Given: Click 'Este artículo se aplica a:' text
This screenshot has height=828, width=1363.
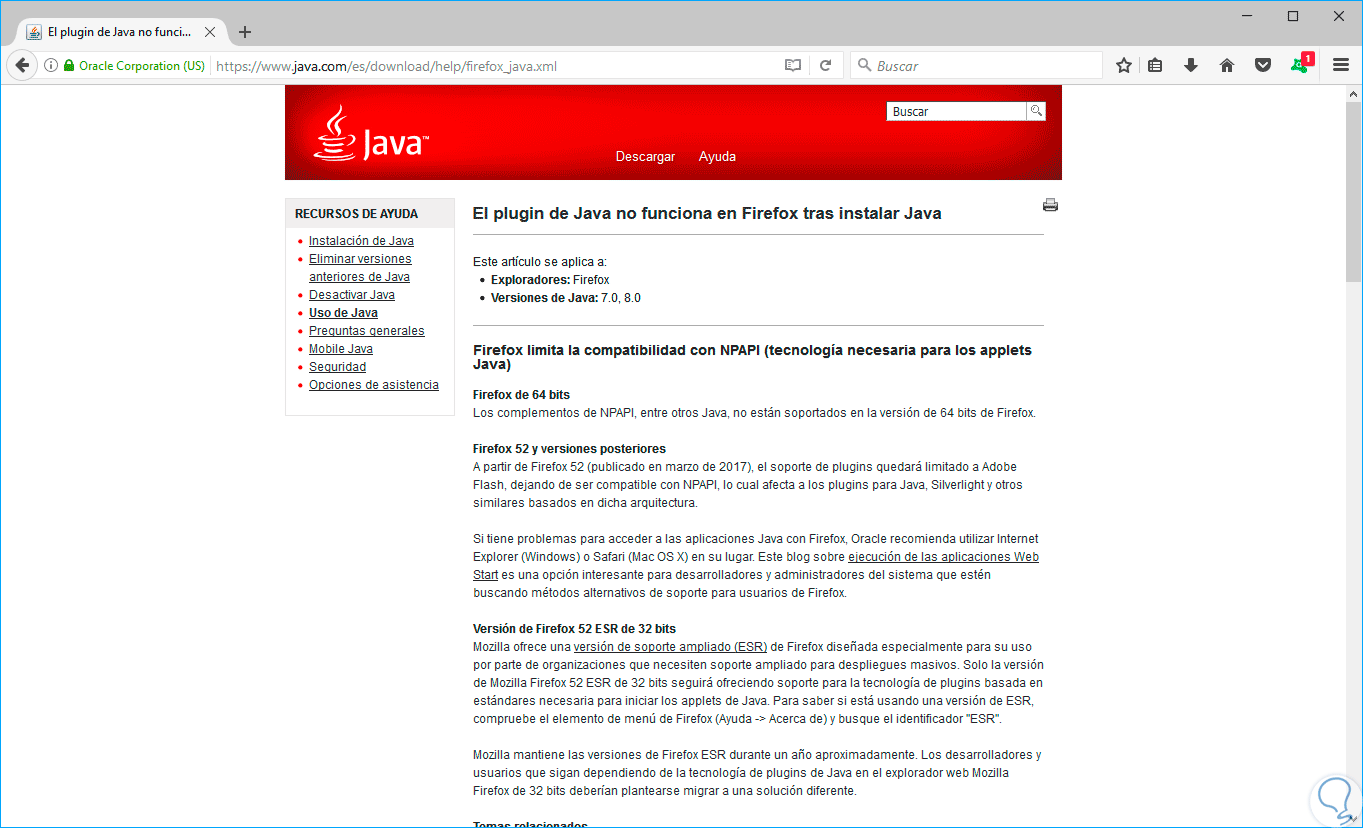Looking at the screenshot, I should [540, 262].
